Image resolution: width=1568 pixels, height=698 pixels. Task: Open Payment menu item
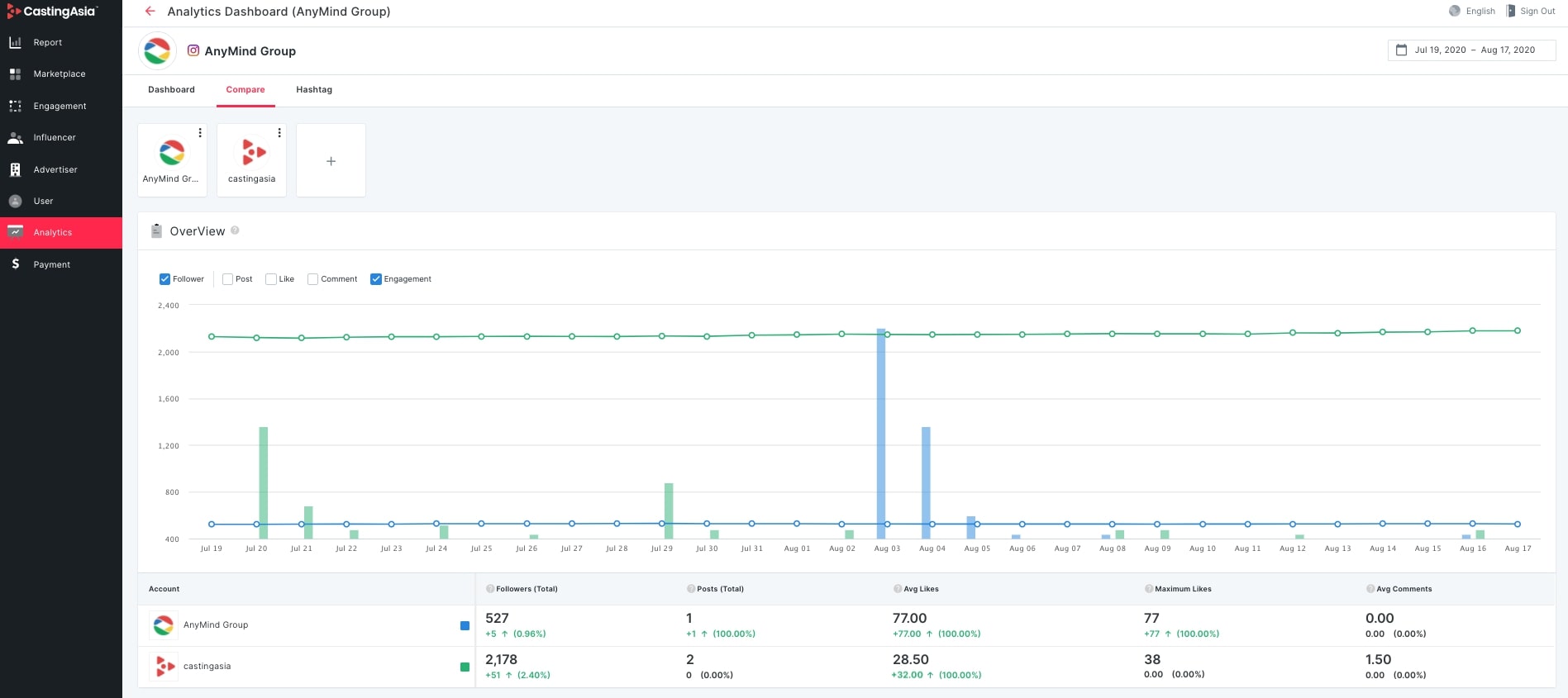coord(61,264)
